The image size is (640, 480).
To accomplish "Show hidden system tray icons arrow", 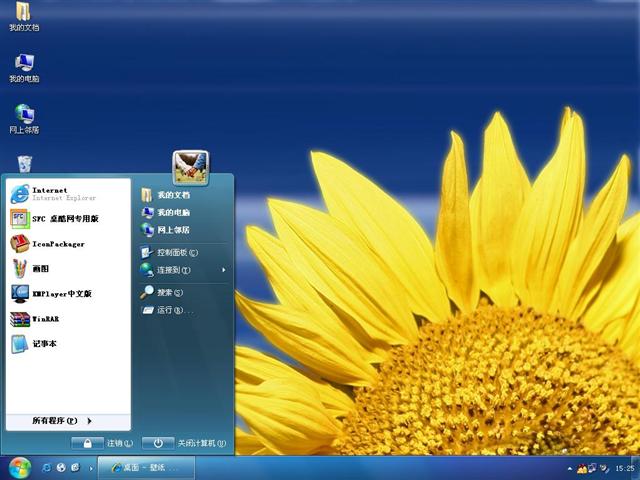I will (x=569, y=469).
